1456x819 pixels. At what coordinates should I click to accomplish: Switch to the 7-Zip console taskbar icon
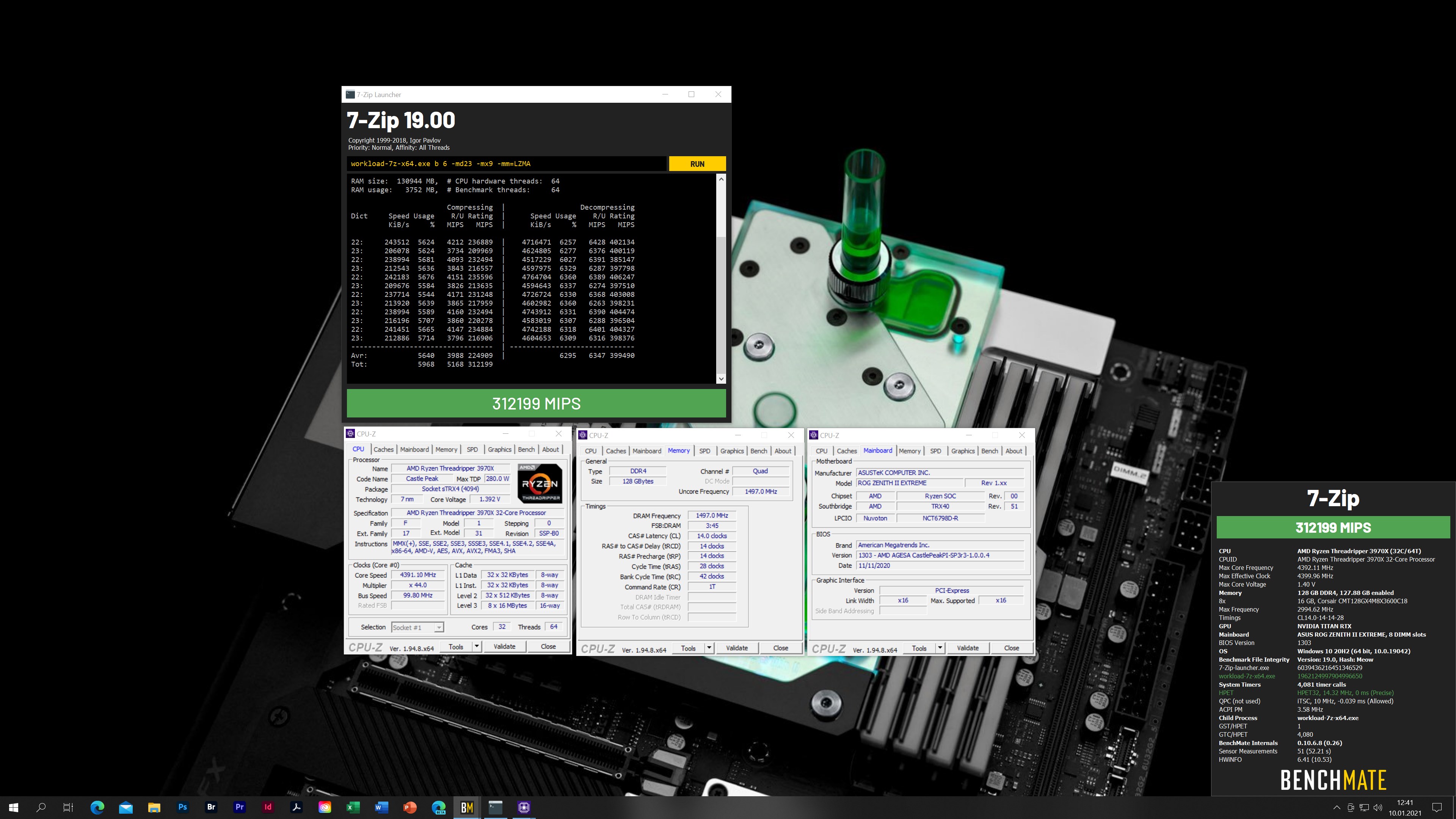(496, 807)
